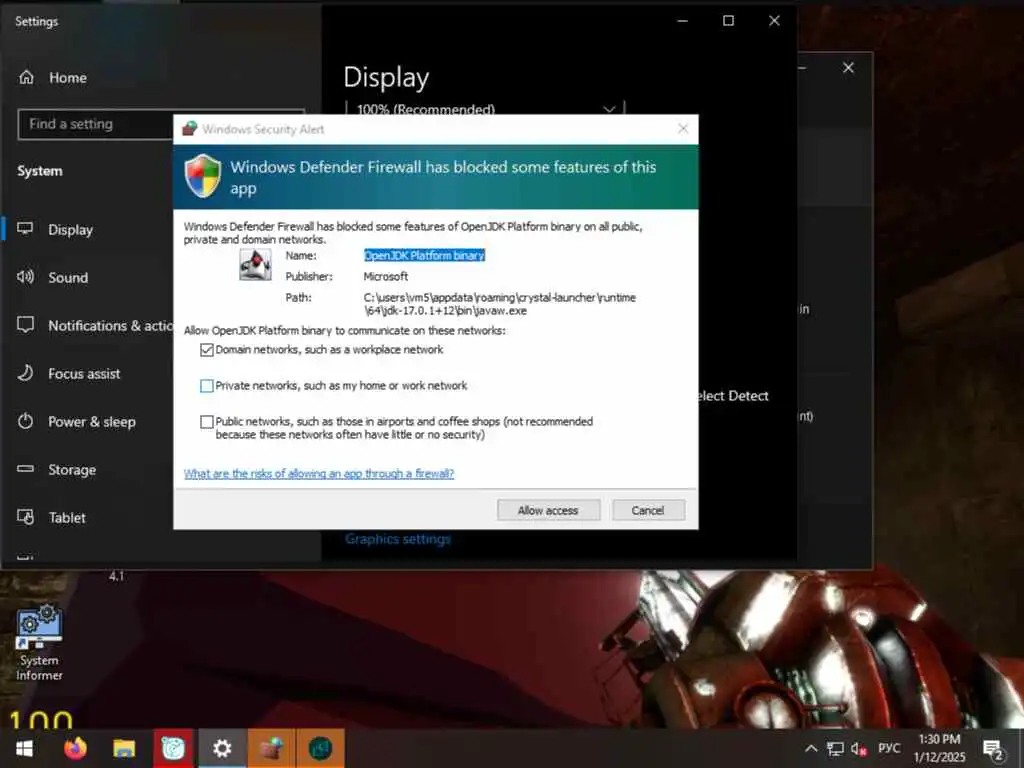Click the Power icon in sidebar
Screen dimensions: 1024x768
25,421
